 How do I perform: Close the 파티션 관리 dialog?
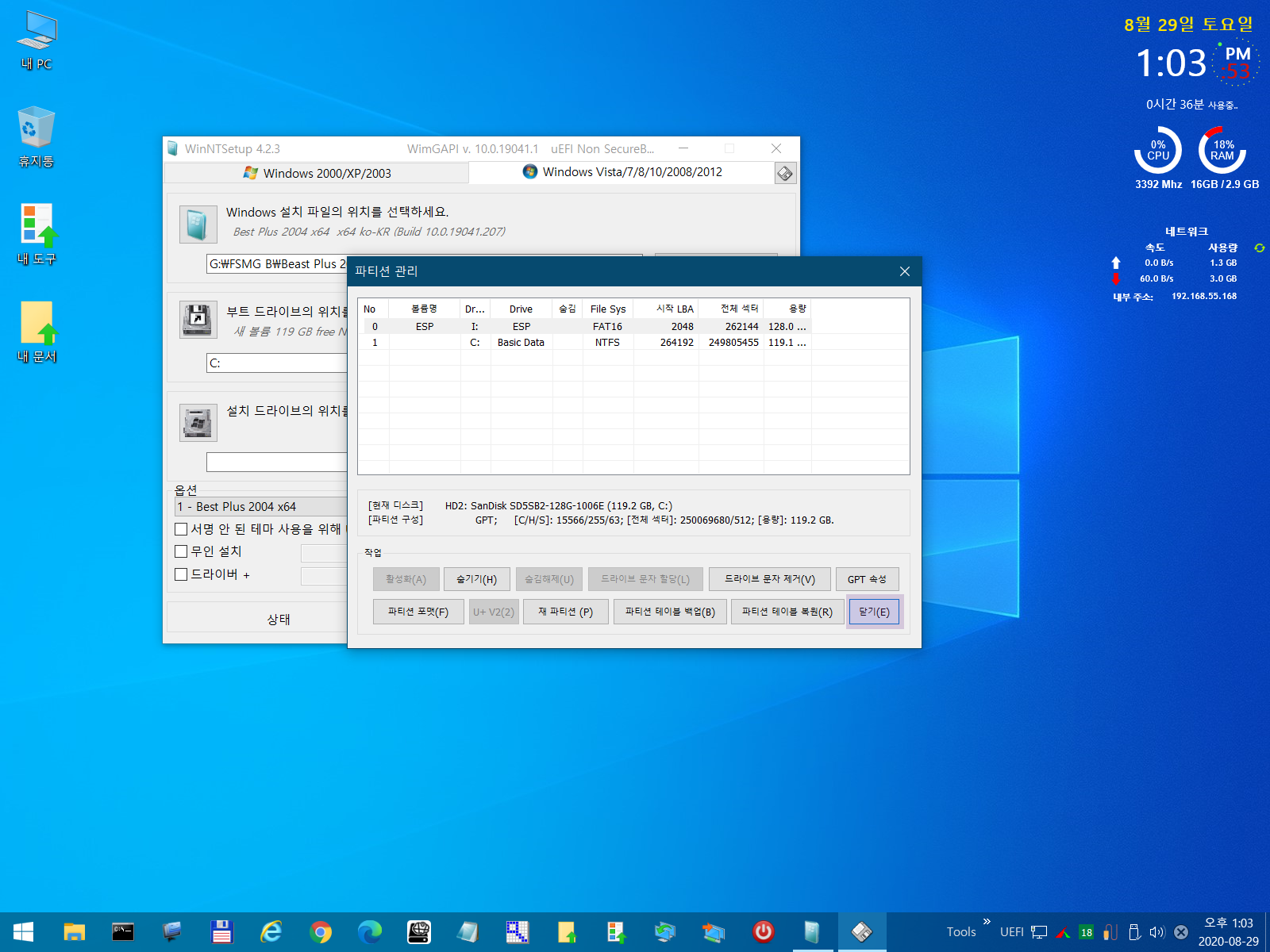904,271
